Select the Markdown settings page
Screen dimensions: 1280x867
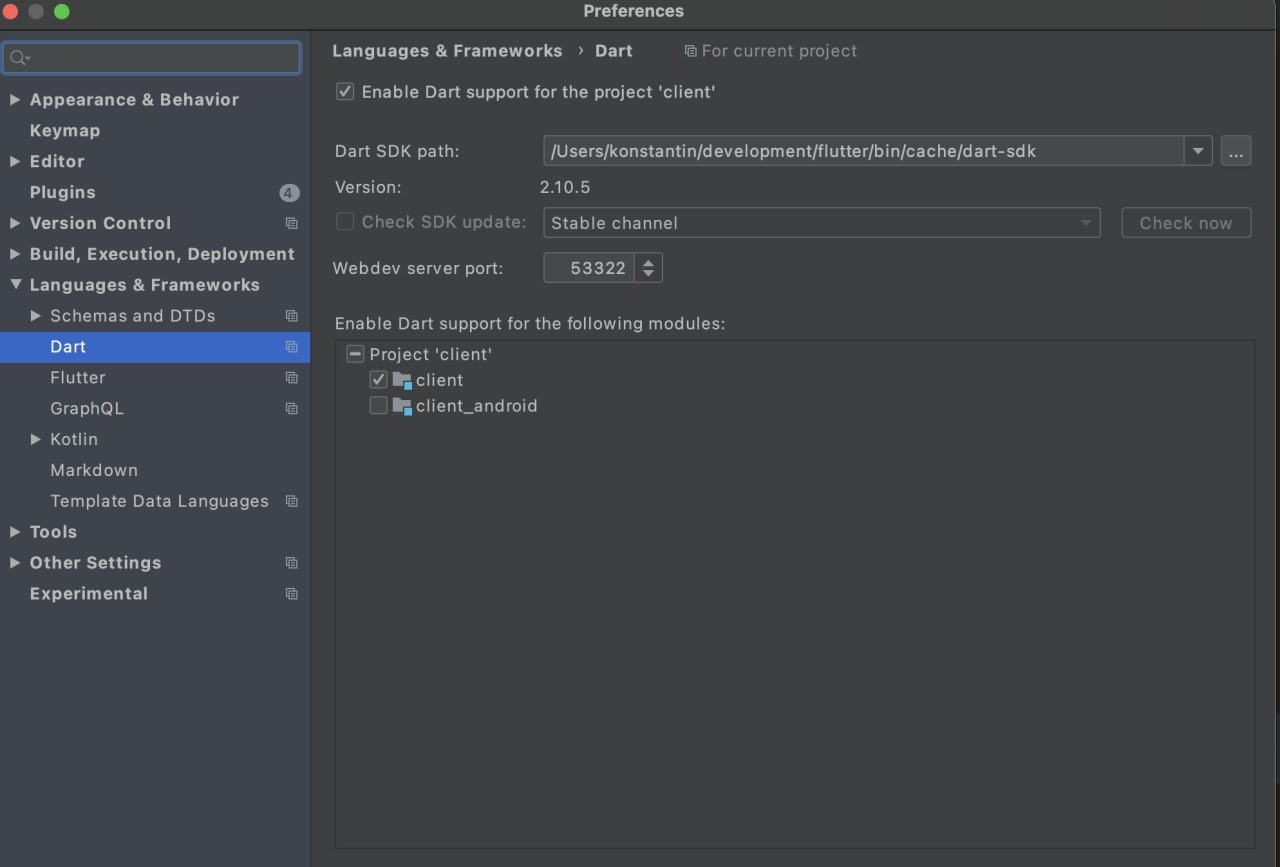[x=94, y=470]
